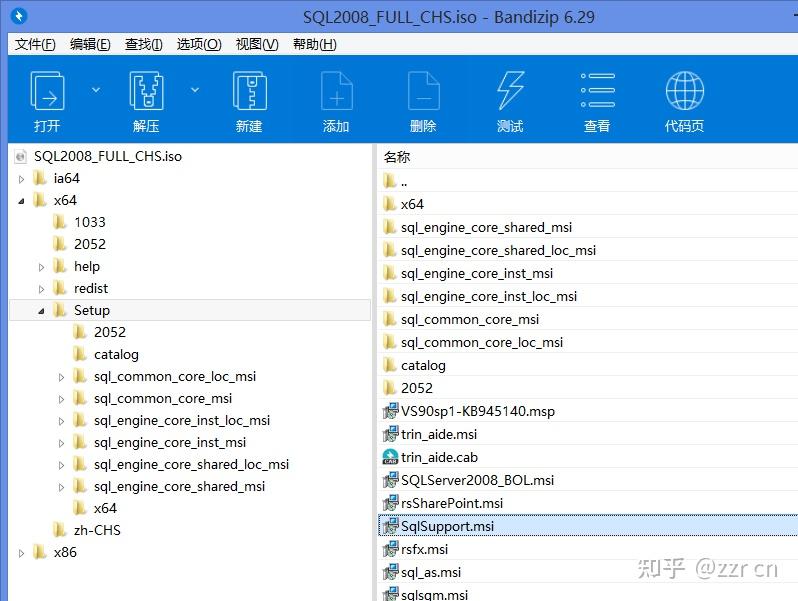Open the View (视图) menu
This screenshot has width=798, height=601.
click(257, 44)
